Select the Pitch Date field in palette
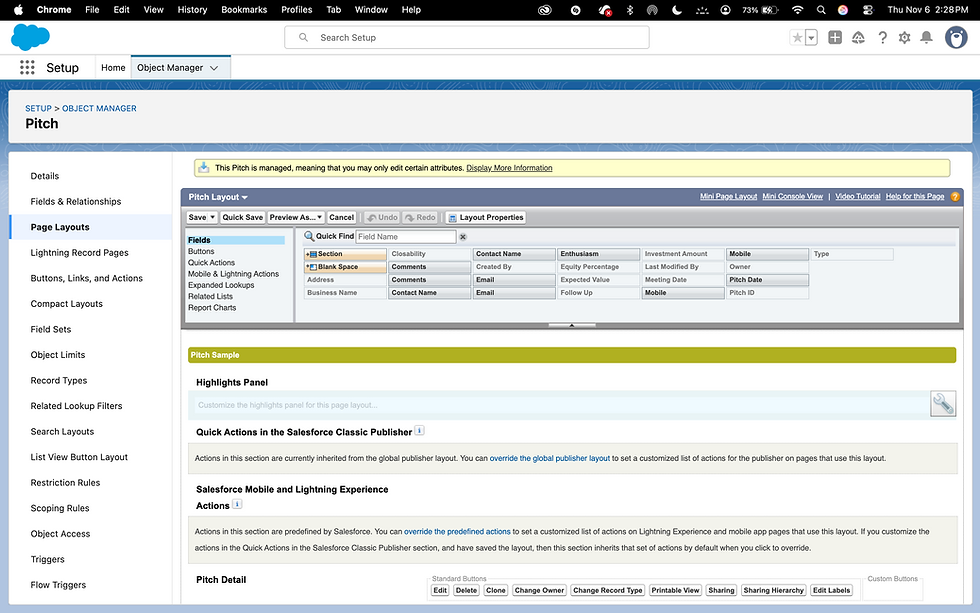This screenshot has width=980, height=613. pyautogui.click(x=767, y=280)
